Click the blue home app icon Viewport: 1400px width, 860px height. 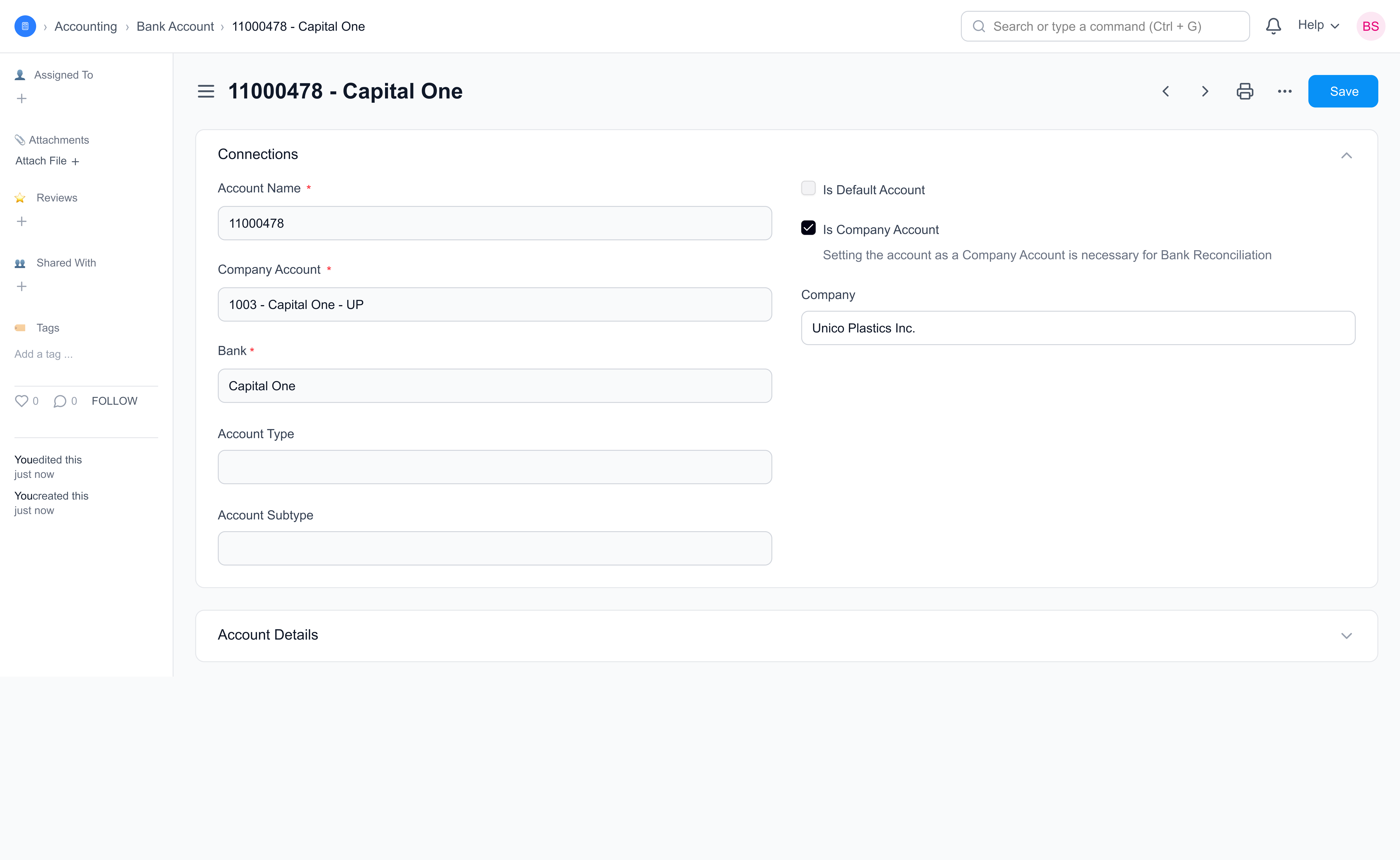point(25,26)
